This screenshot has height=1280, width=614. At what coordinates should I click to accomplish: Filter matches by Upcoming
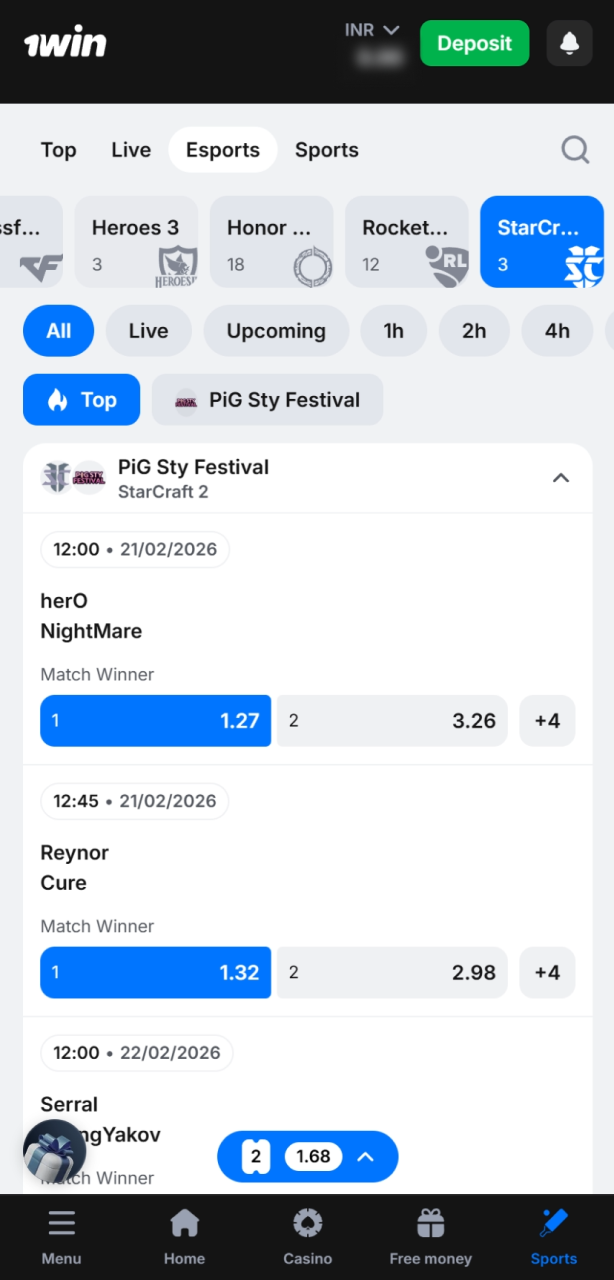(276, 331)
